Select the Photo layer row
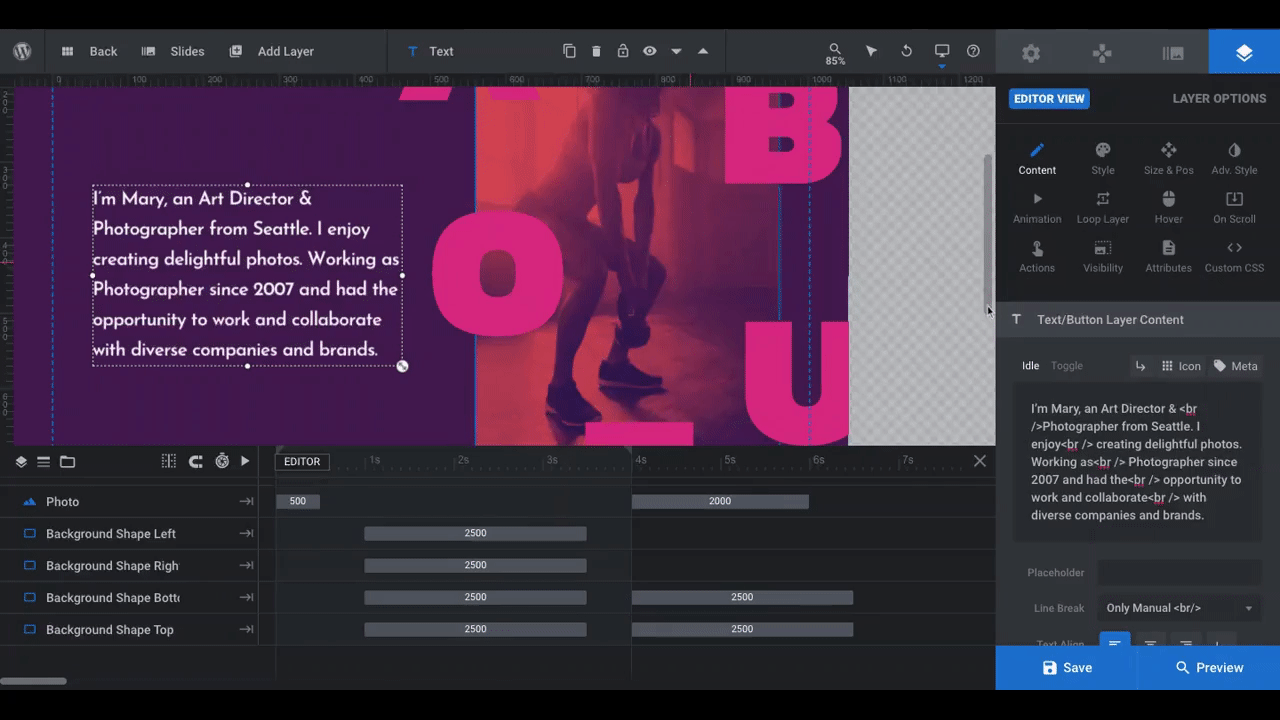 pyautogui.click(x=129, y=502)
